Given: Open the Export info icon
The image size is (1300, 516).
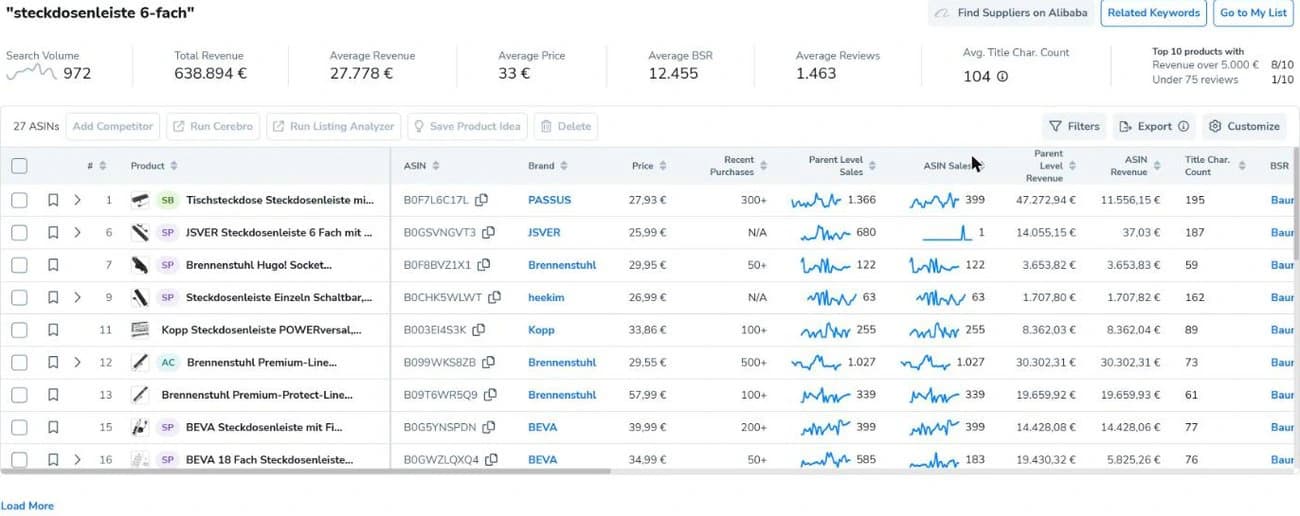Looking at the screenshot, I should pyautogui.click(x=1184, y=127).
